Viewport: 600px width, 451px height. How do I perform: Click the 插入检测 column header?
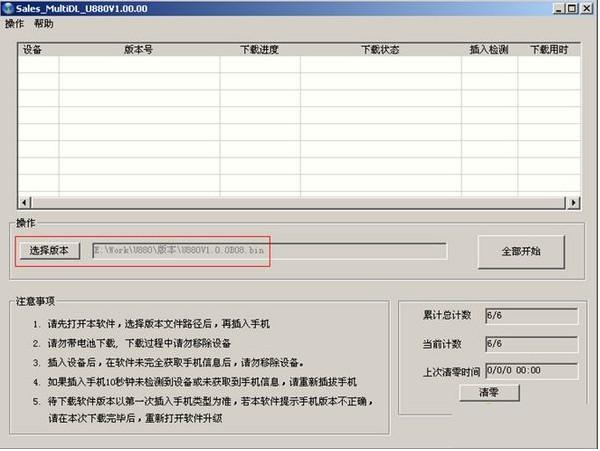pos(489,50)
